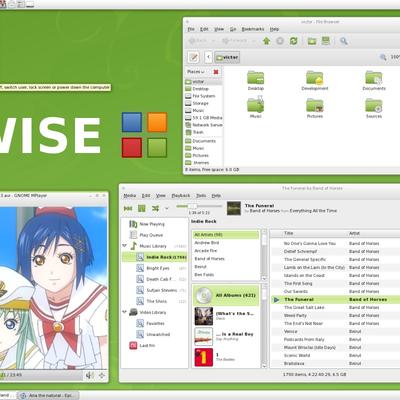Open the Computer toolbar icon in File Browser

tap(326, 41)
